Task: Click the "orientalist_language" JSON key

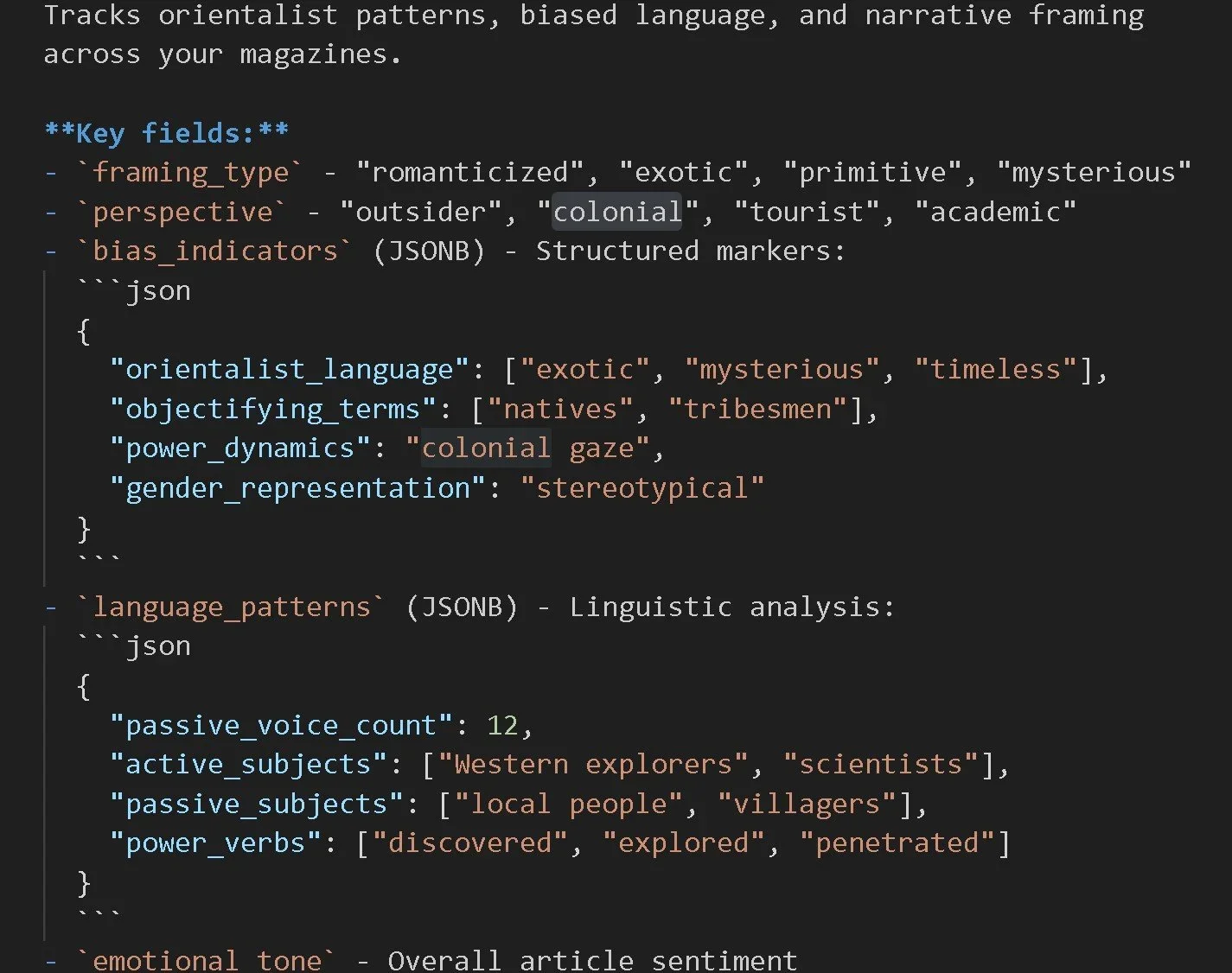Action: pos(289,369)
